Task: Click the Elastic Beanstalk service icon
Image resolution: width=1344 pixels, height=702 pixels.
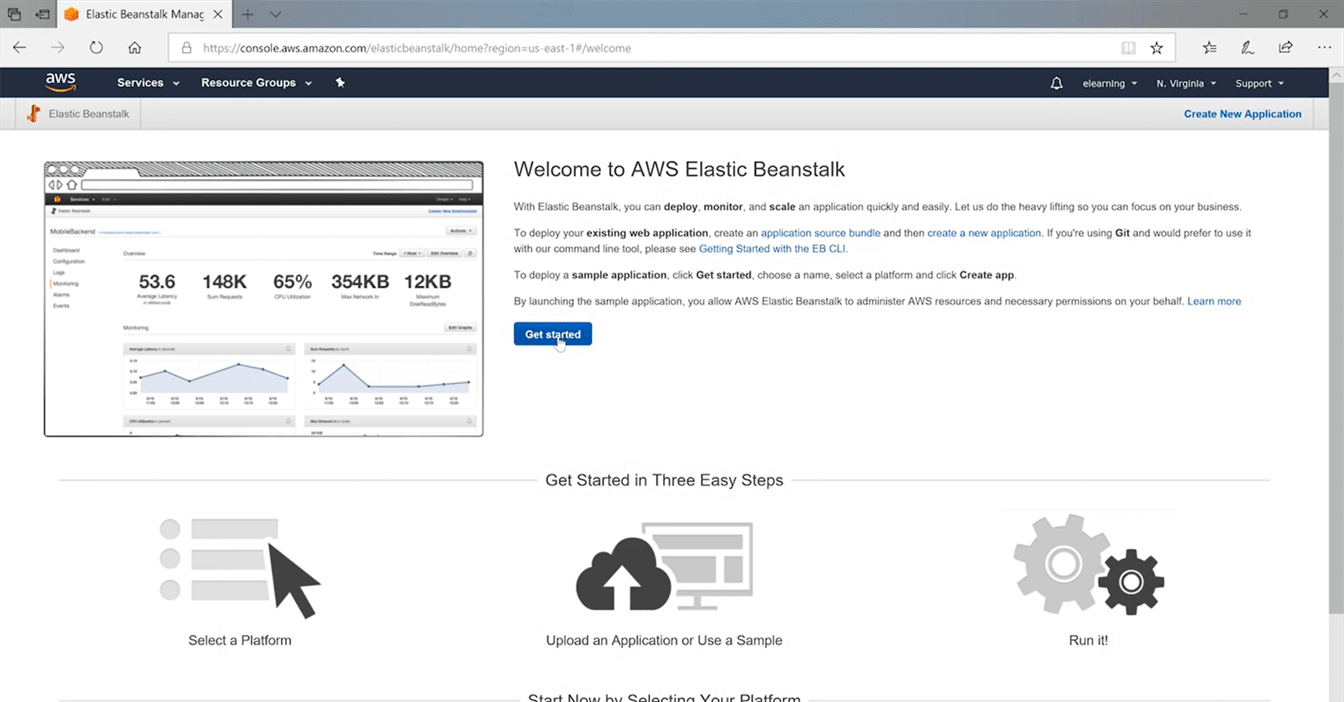Action: tap(34, 114)
